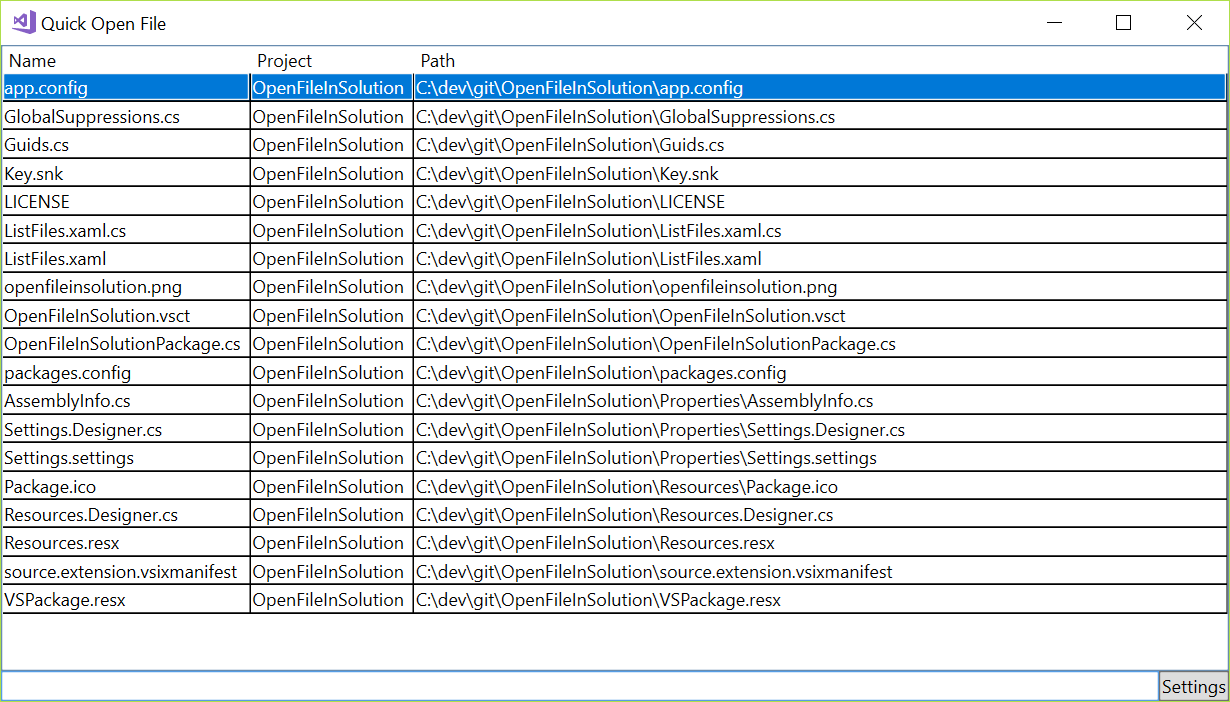The image size is (1230, 702).
Task: Open OpenFileInSolution.vsct from the list
Action: (120, 315)
